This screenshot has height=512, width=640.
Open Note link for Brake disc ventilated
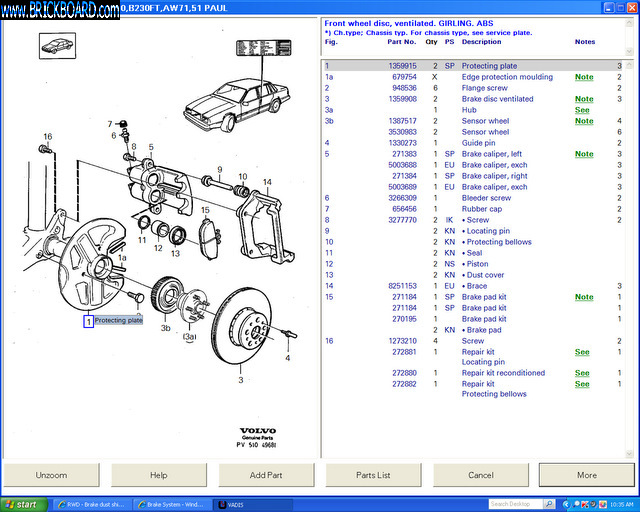coord(583,99)
